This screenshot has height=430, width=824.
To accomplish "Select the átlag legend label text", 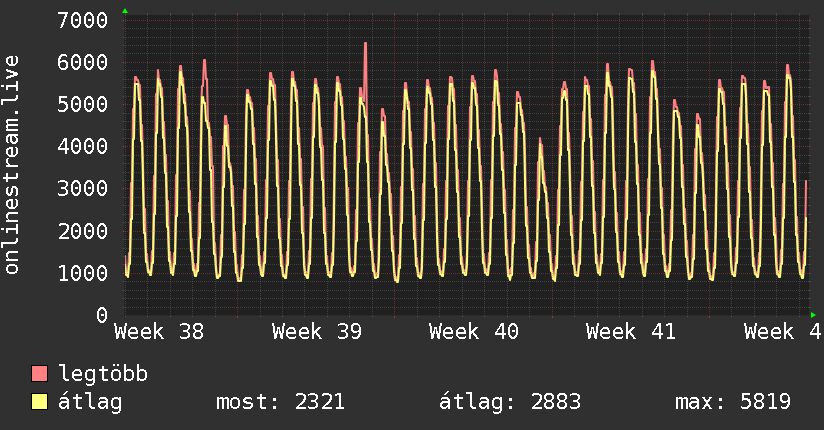I will pyautogui.click(x=90, y=402).
